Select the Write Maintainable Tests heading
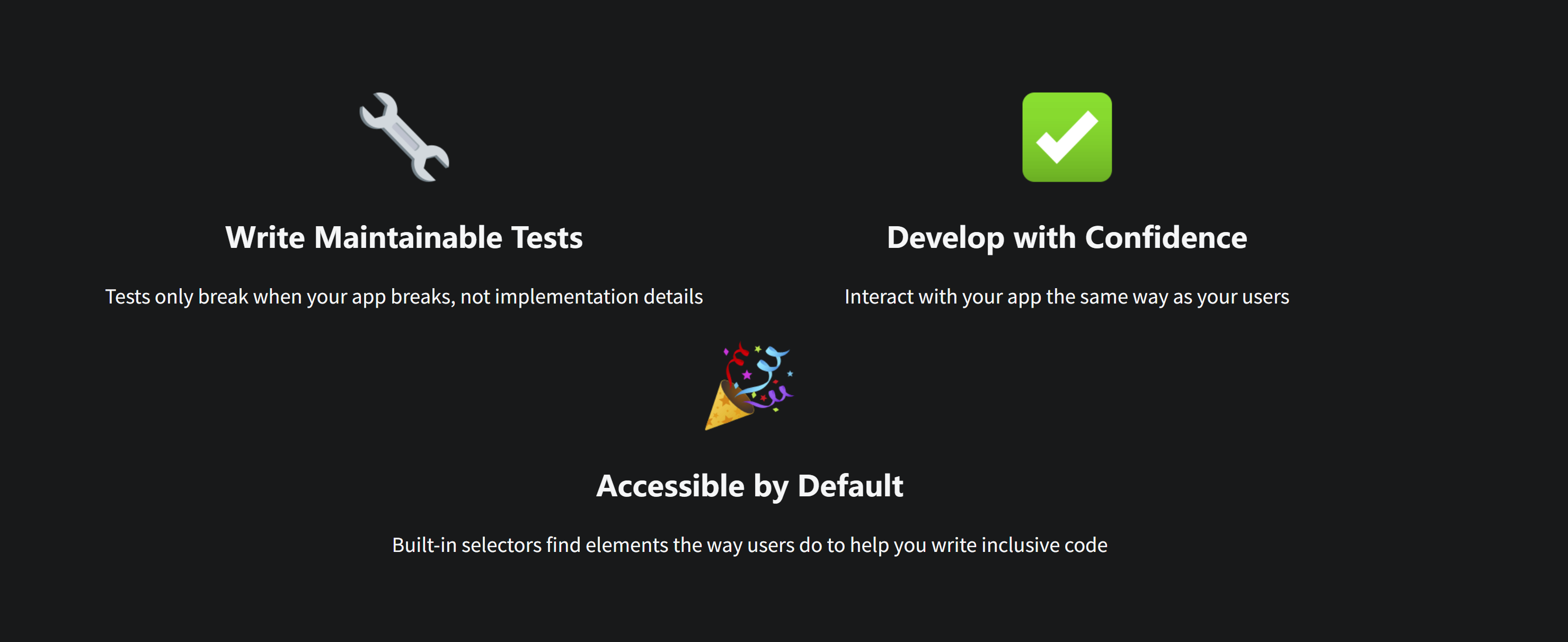The width and height of the screenshot is (1568, 642). point(404,237)
